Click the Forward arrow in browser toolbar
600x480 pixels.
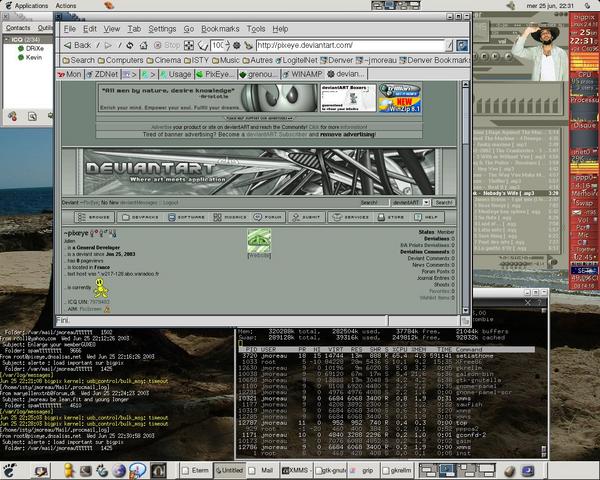coord(108,46)
